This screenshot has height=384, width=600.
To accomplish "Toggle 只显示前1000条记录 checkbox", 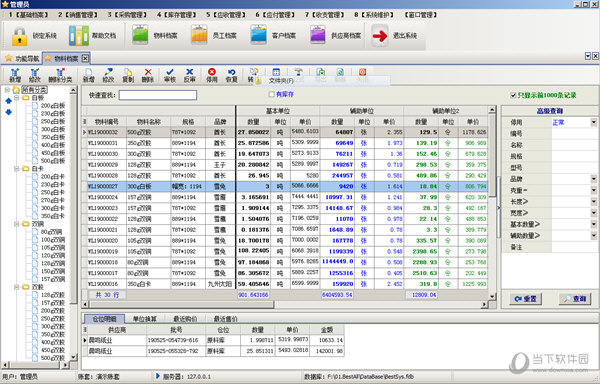I will click(x=513, y=95).
